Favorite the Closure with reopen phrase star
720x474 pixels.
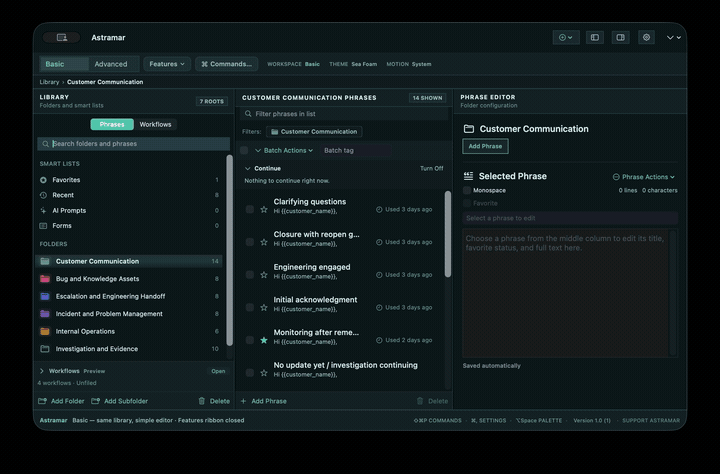[264, 242]
